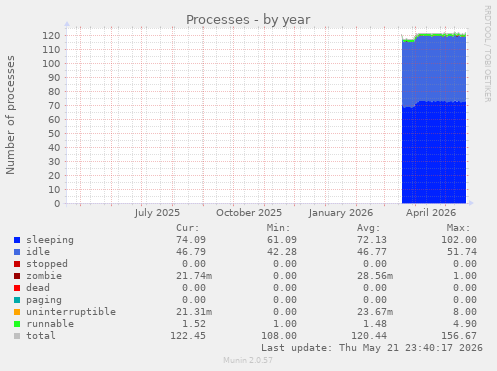Viewport: 497px width, 371px height.
Task: Click runnable maximum value 4.90
Action: 465,324
